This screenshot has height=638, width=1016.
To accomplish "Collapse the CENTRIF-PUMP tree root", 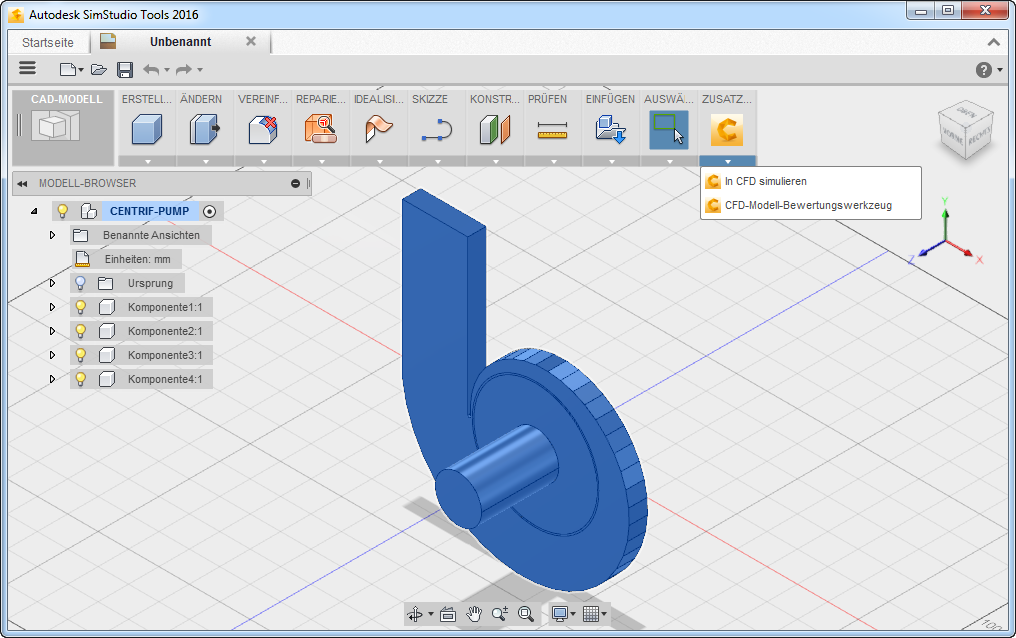I will [x=34, y=211].
